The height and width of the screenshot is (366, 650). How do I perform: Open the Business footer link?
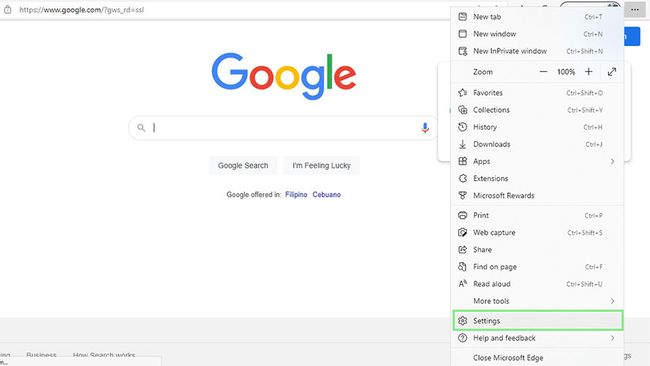41,355
